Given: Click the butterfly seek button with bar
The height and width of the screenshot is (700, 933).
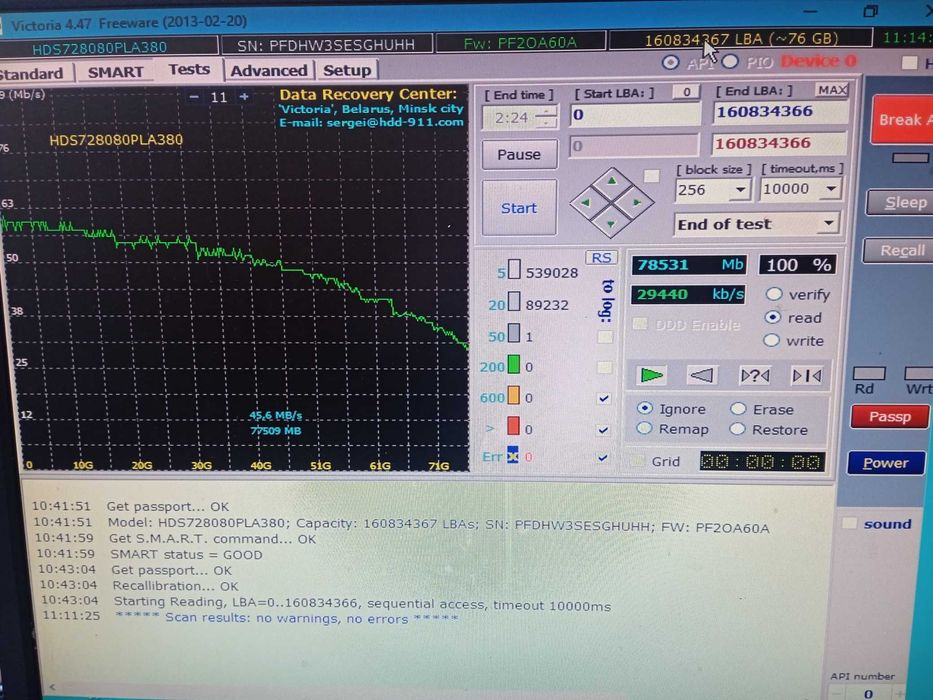Looking at the screenshot, I should click(807, 376).
